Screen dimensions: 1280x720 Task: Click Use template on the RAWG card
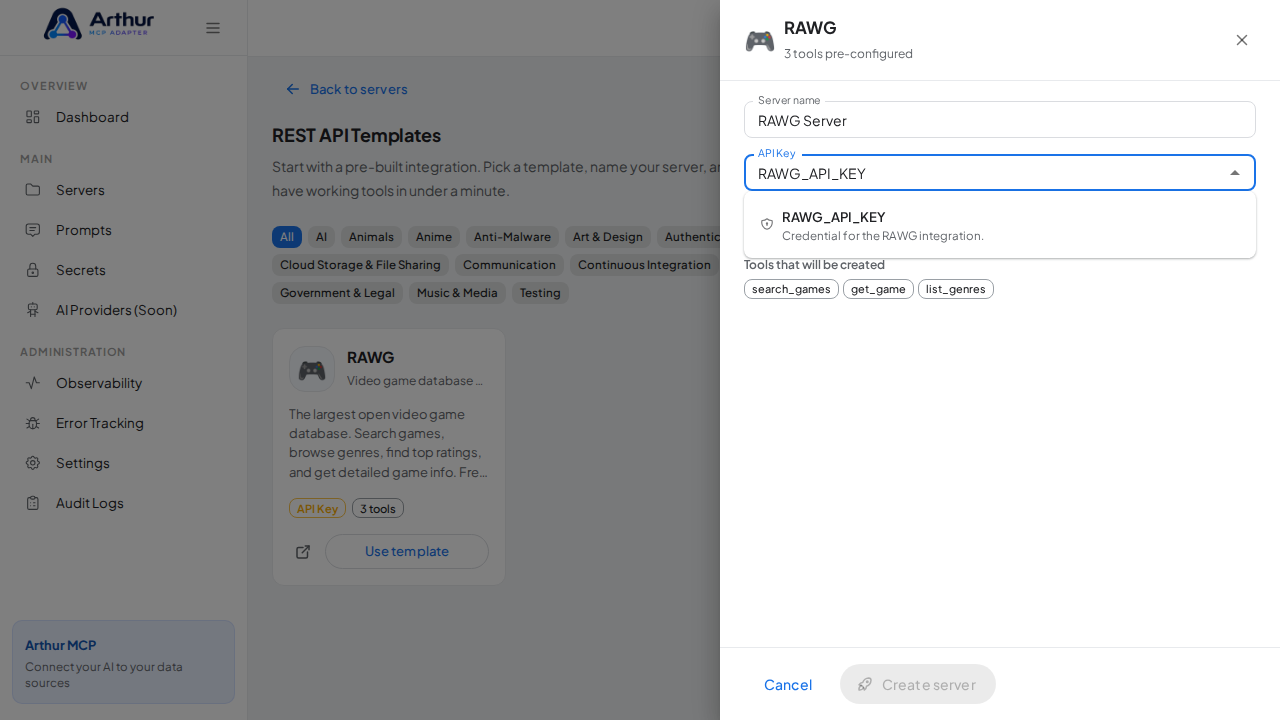(407, 551)
